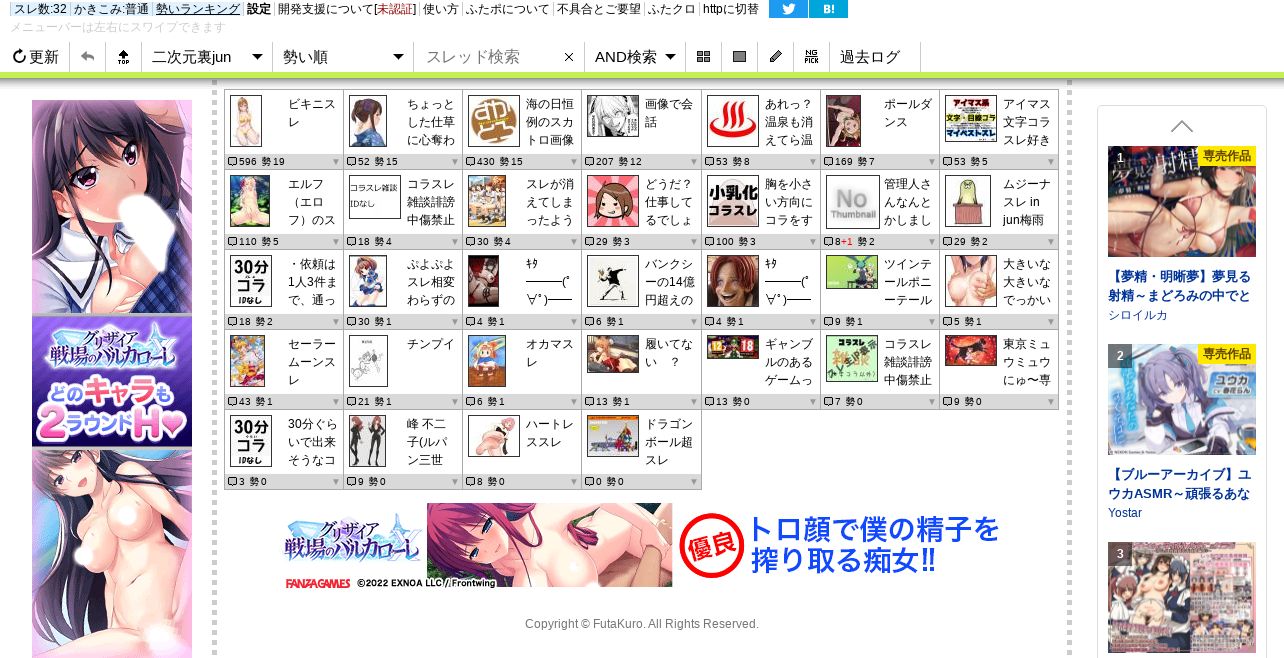Click the Twitter share button
1284x658 pixels.
tap(788, 9)
